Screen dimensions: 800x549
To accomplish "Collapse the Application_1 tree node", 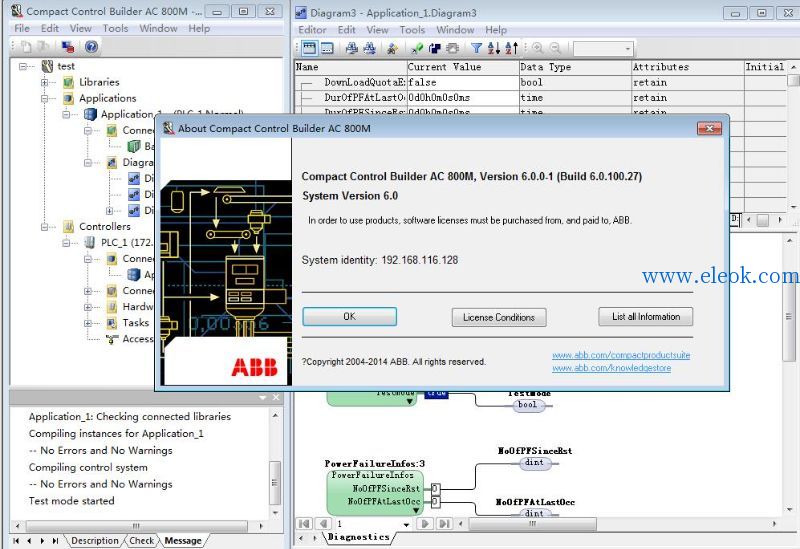I will click(x=66, y=114).
